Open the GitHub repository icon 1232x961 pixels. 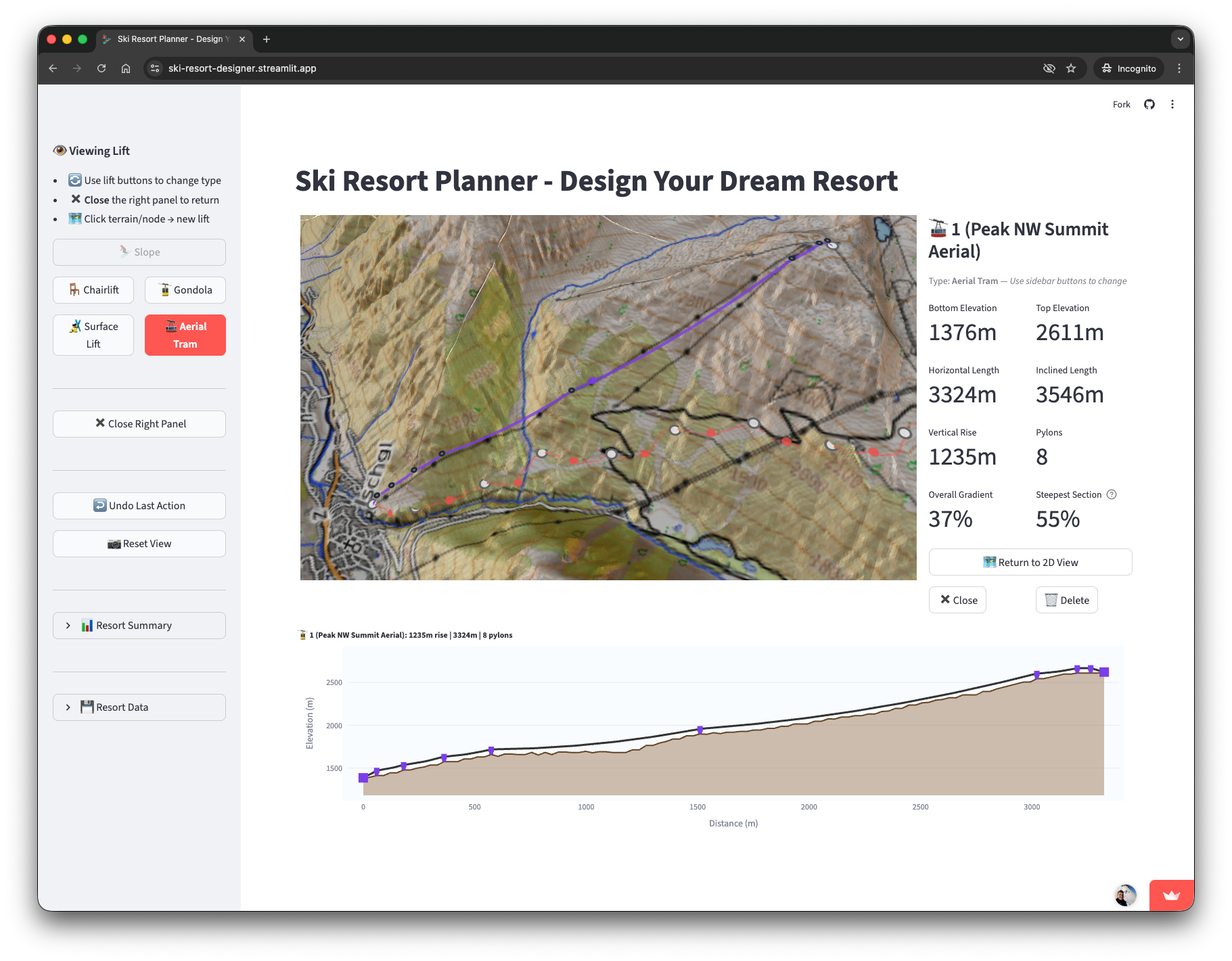coord(1149,104)
